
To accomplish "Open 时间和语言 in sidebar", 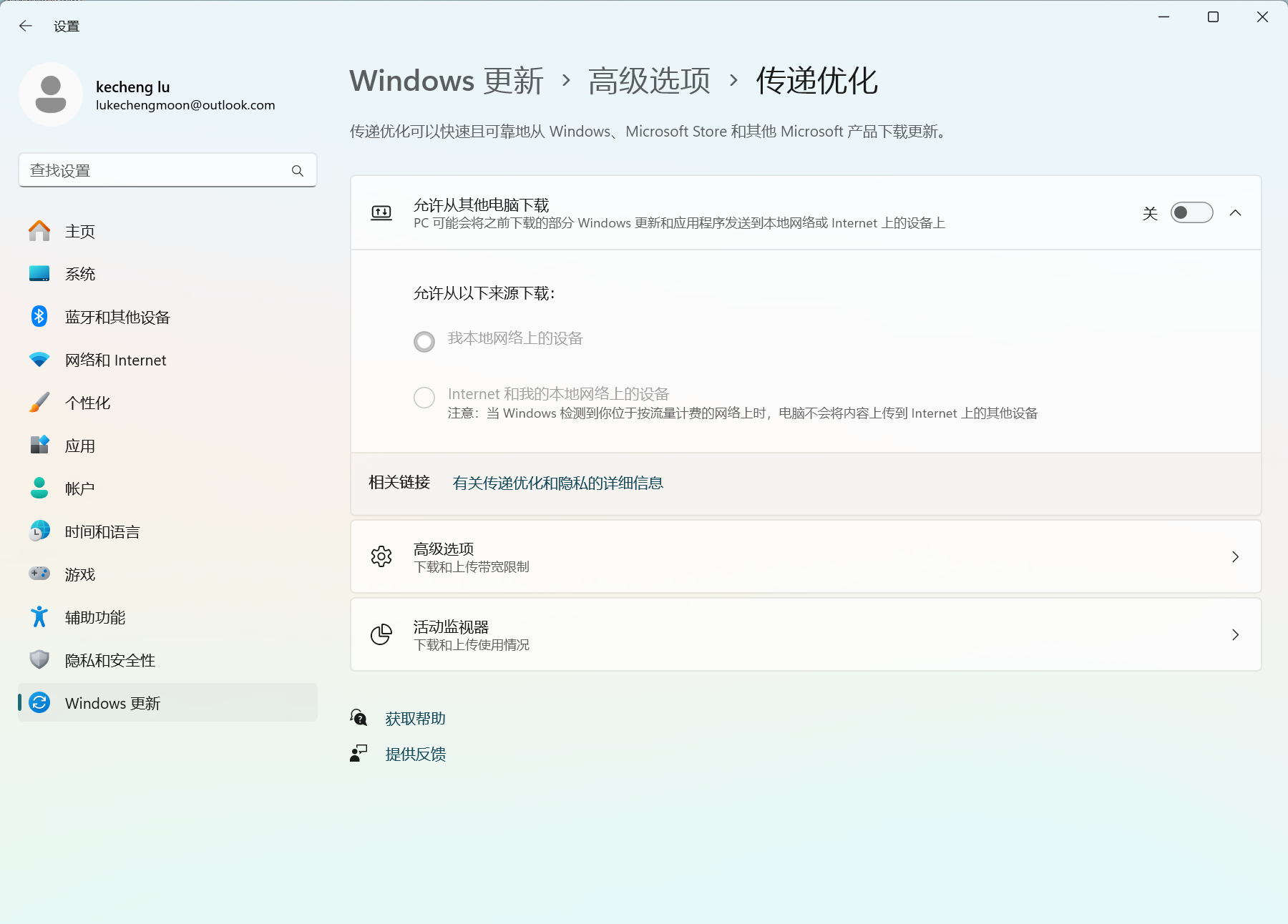I will 102,531.
